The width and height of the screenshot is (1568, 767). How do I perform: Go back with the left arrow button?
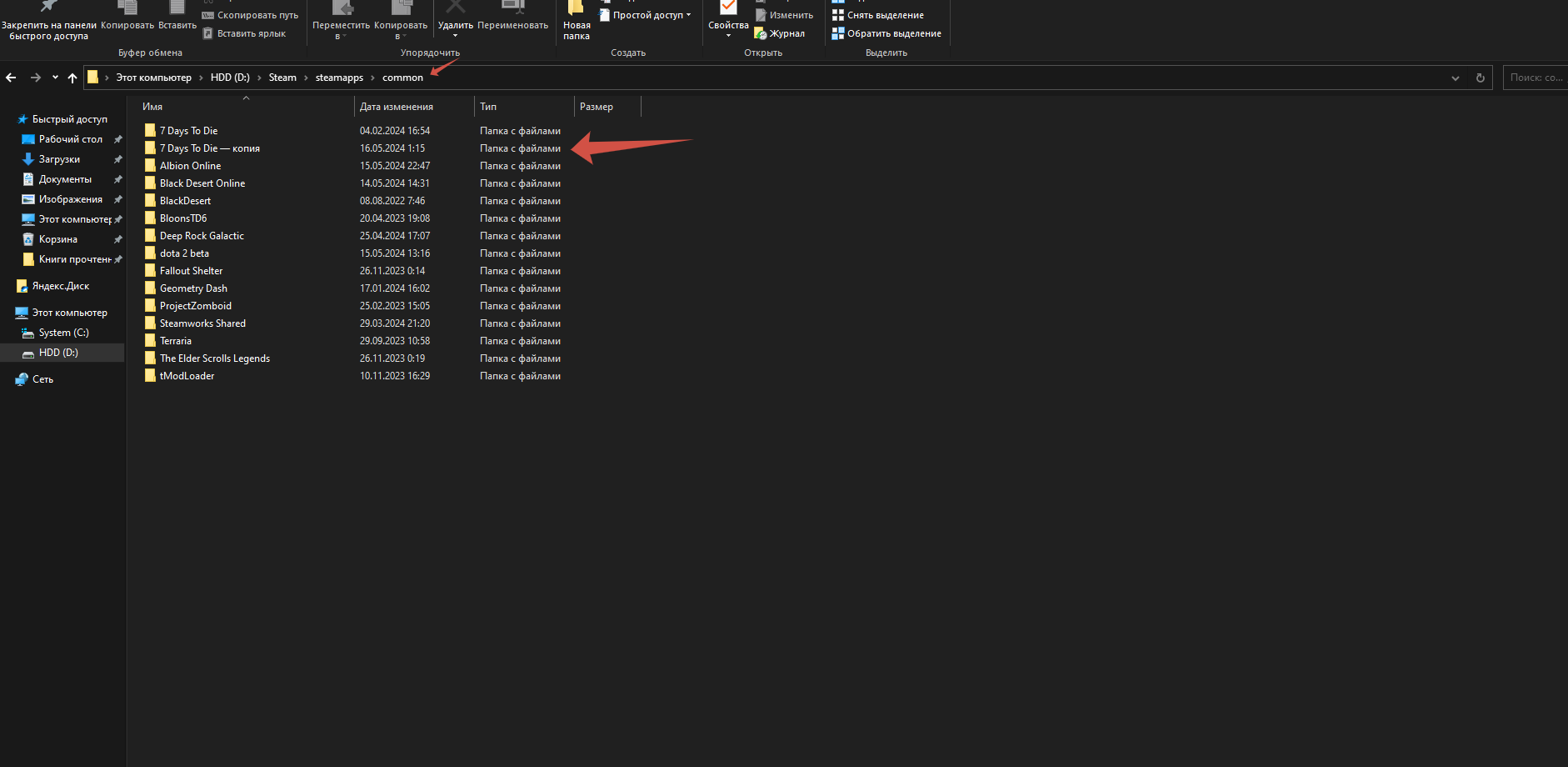(11, 78)
